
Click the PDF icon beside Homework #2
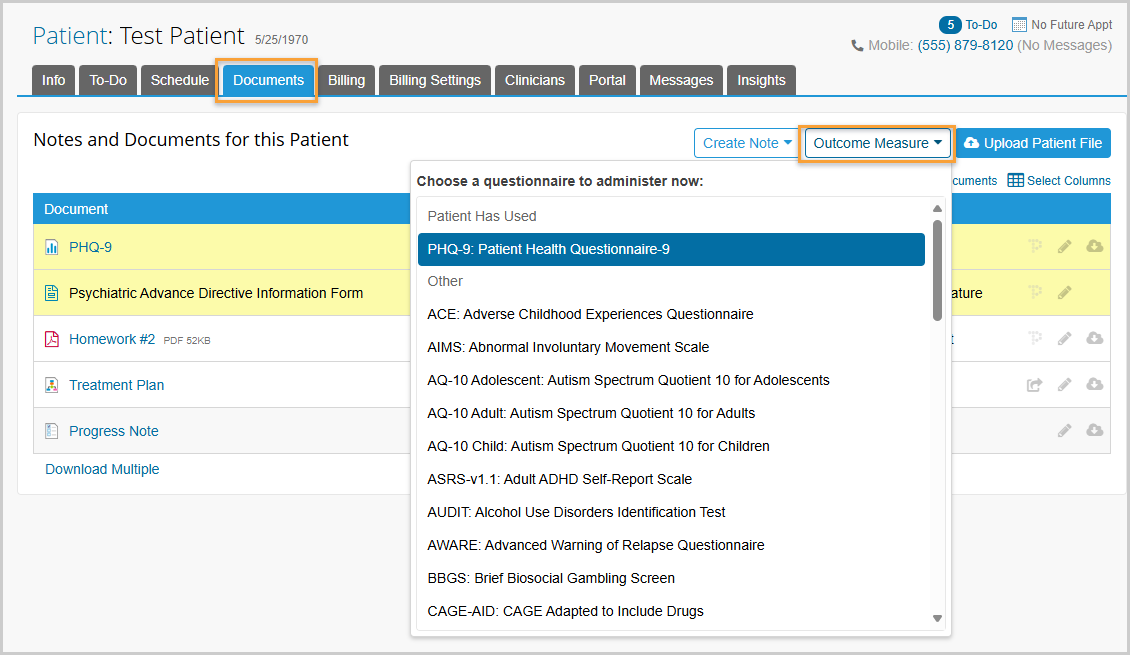click(x=52, y=339)
